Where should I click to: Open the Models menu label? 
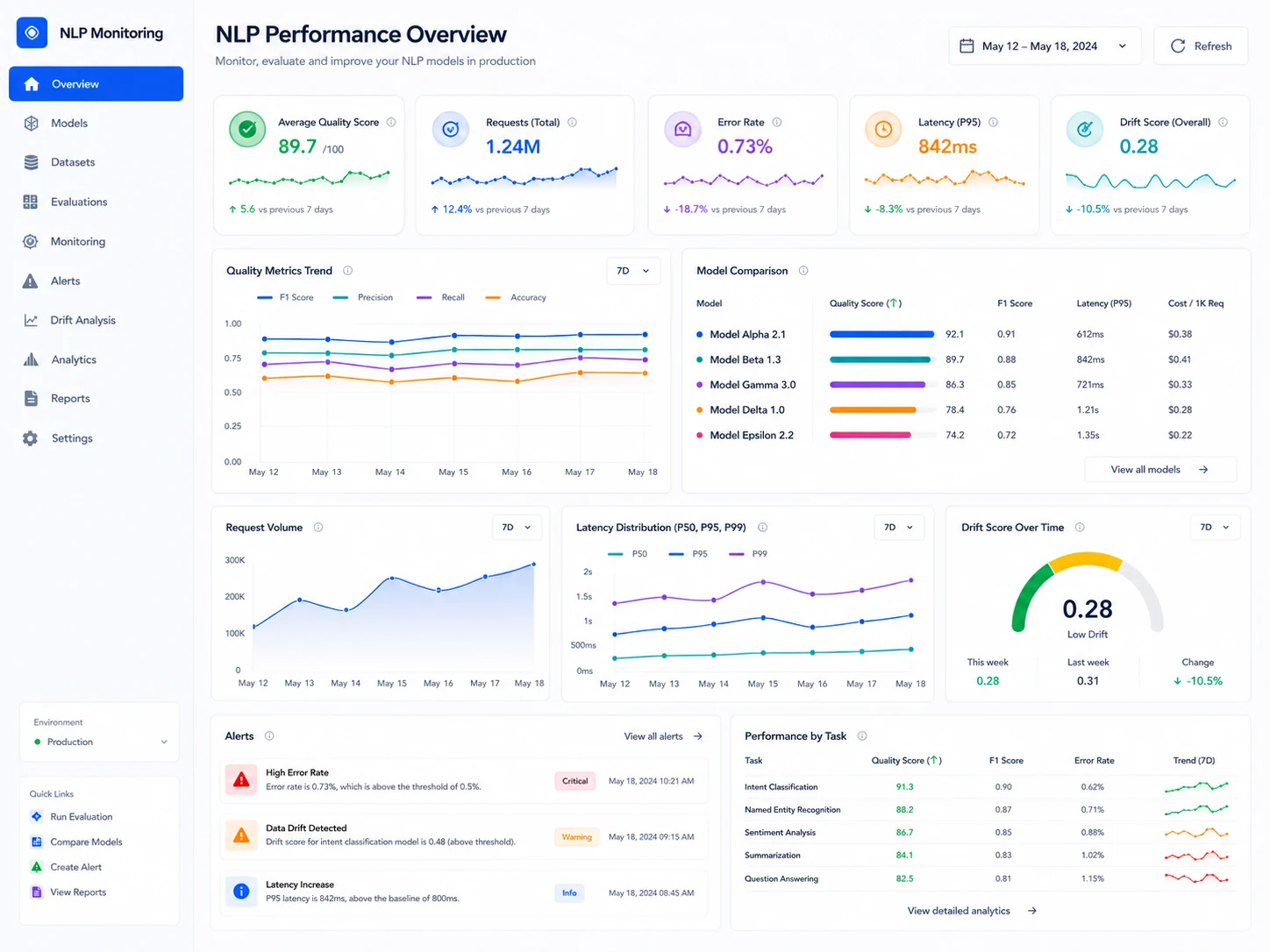(x=69, y=124)
